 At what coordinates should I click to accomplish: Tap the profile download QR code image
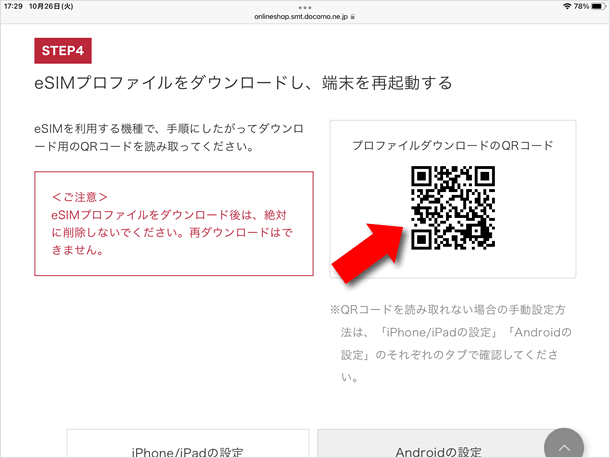pyautogui.click(x=453, y=207)
